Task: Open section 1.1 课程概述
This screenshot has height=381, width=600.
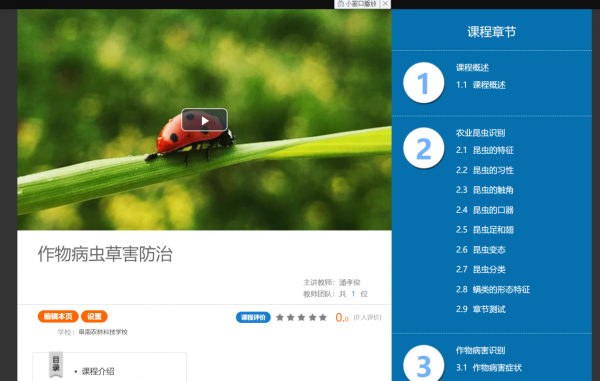Action: coord(481,85)
